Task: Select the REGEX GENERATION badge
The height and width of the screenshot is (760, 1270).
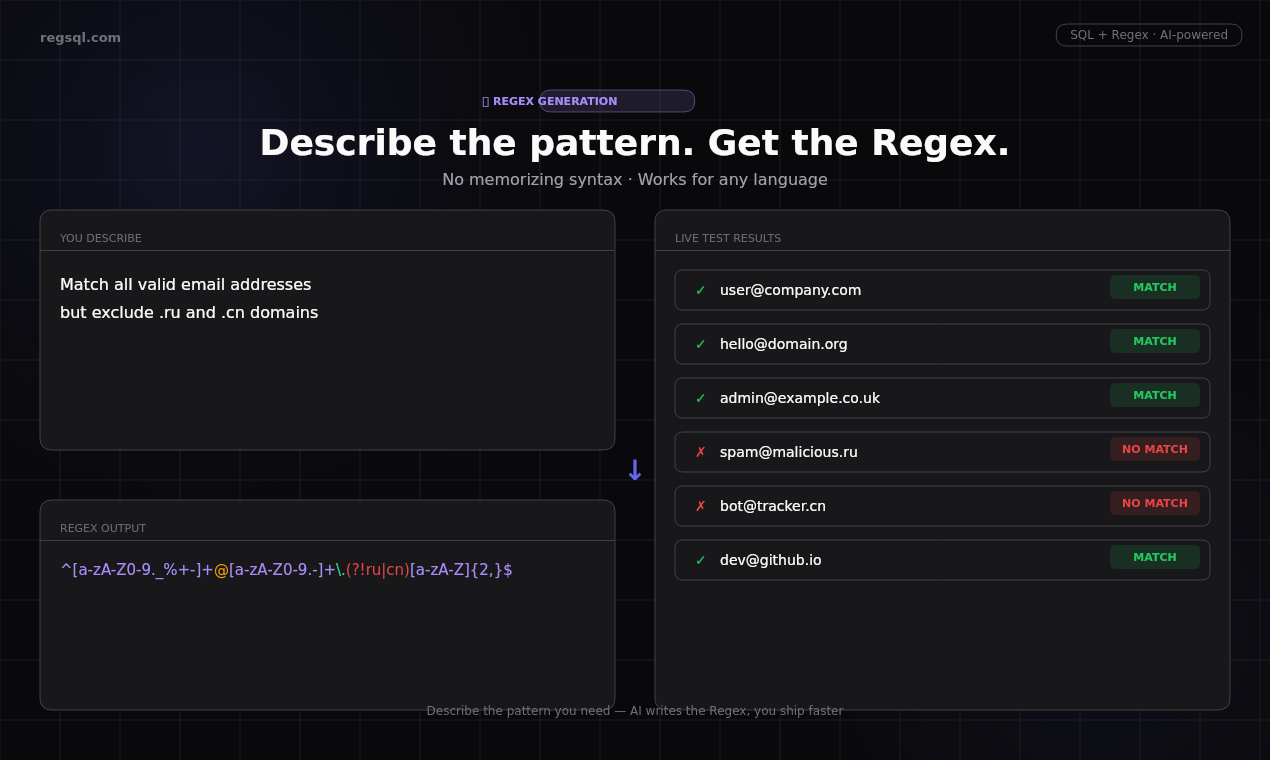Action: [x=589, y=101]
